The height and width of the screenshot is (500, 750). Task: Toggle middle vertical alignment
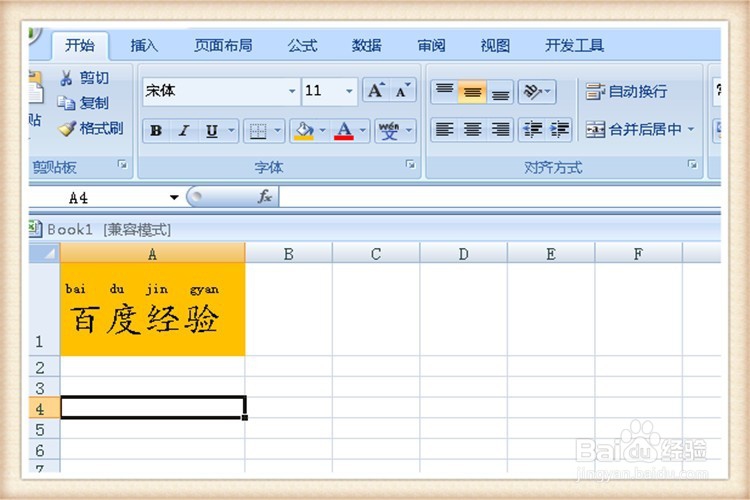[x=472, y=91]
